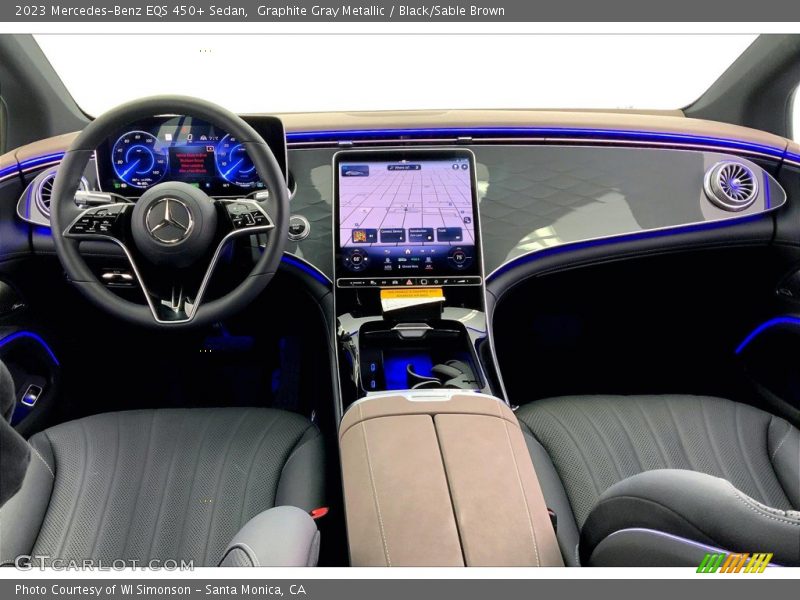Tap the camera view icon on bar
Viewport: 800px width, 600px height.
(395, 282)
